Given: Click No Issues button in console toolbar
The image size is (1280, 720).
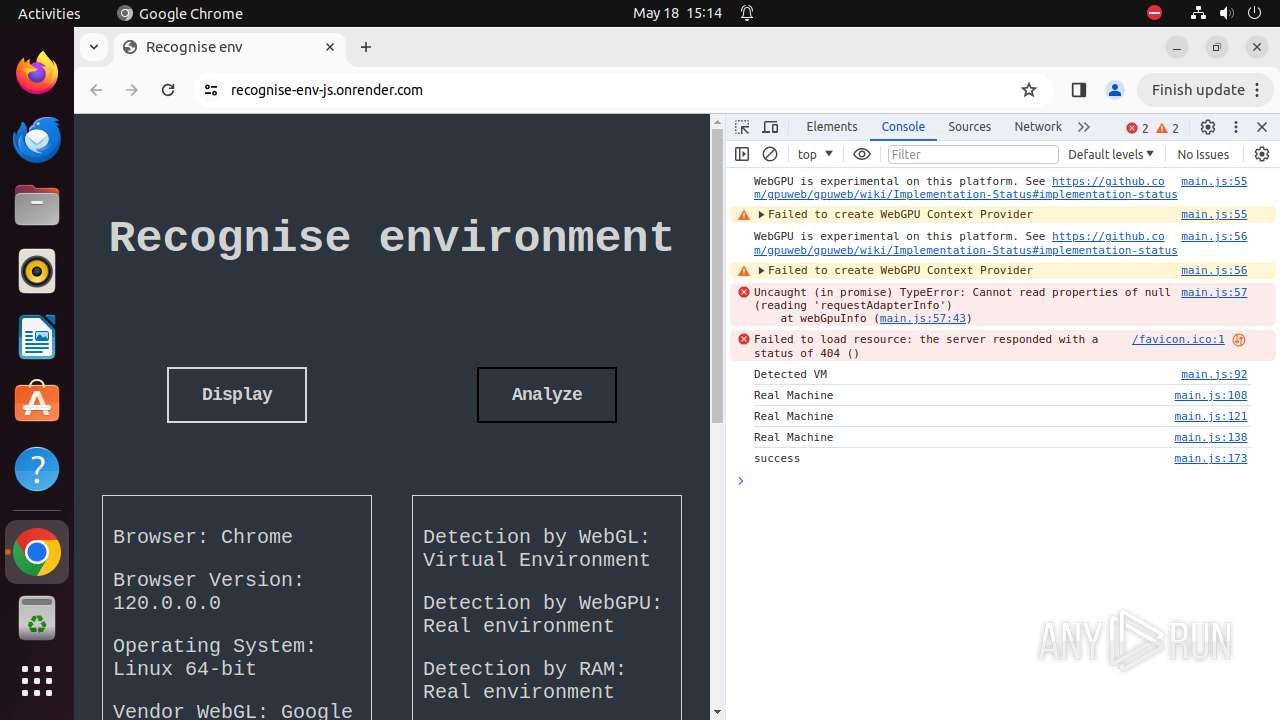Looking at the screenshot, I should (x=1203, y=154).
